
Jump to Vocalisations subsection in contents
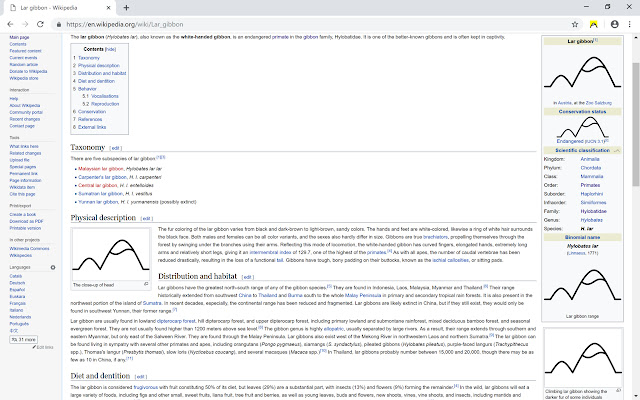(105, 96)
